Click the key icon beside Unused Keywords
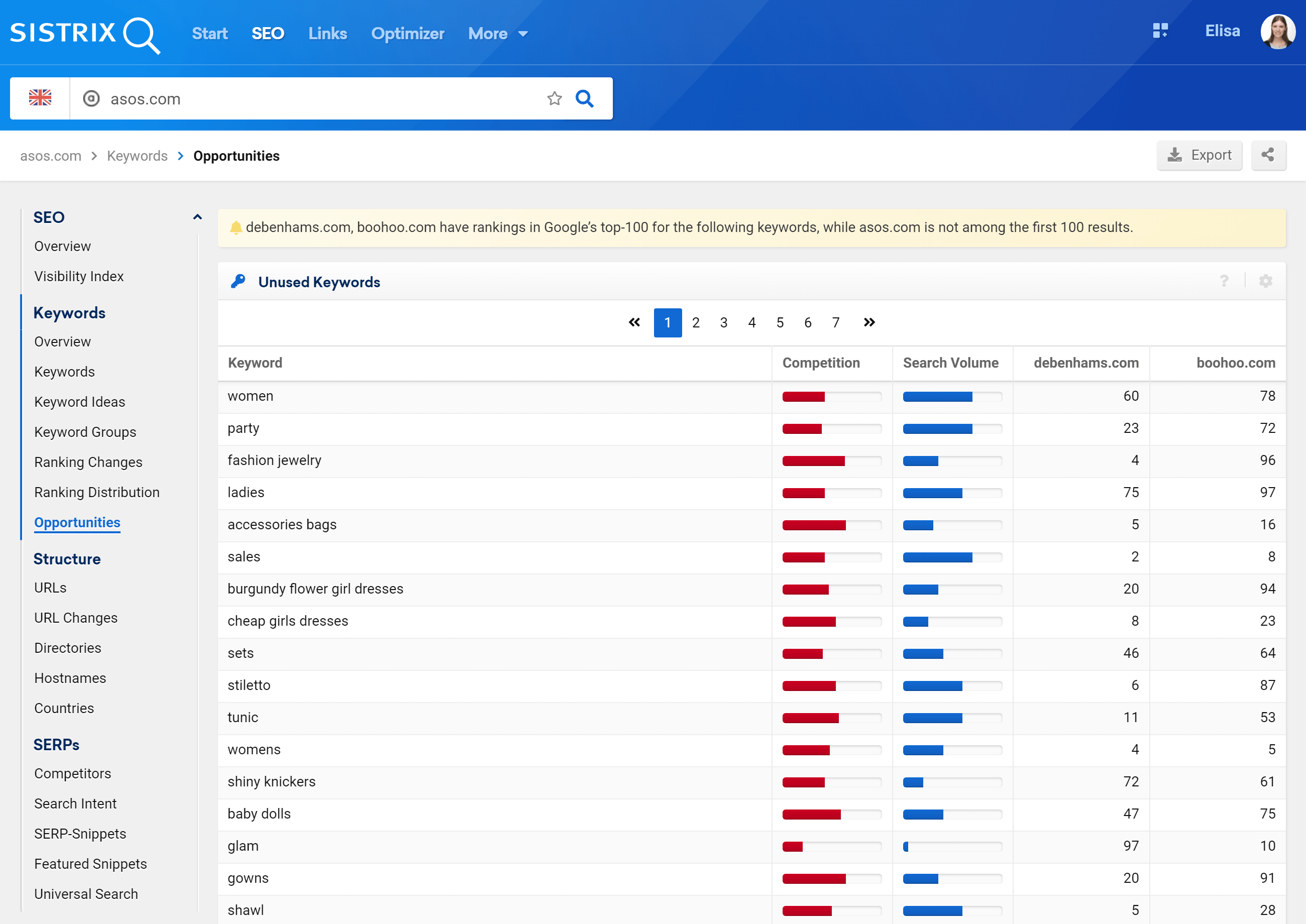The width and height of the screenshot is (1306, 924). pyautogui.click(x=238, y=281)
